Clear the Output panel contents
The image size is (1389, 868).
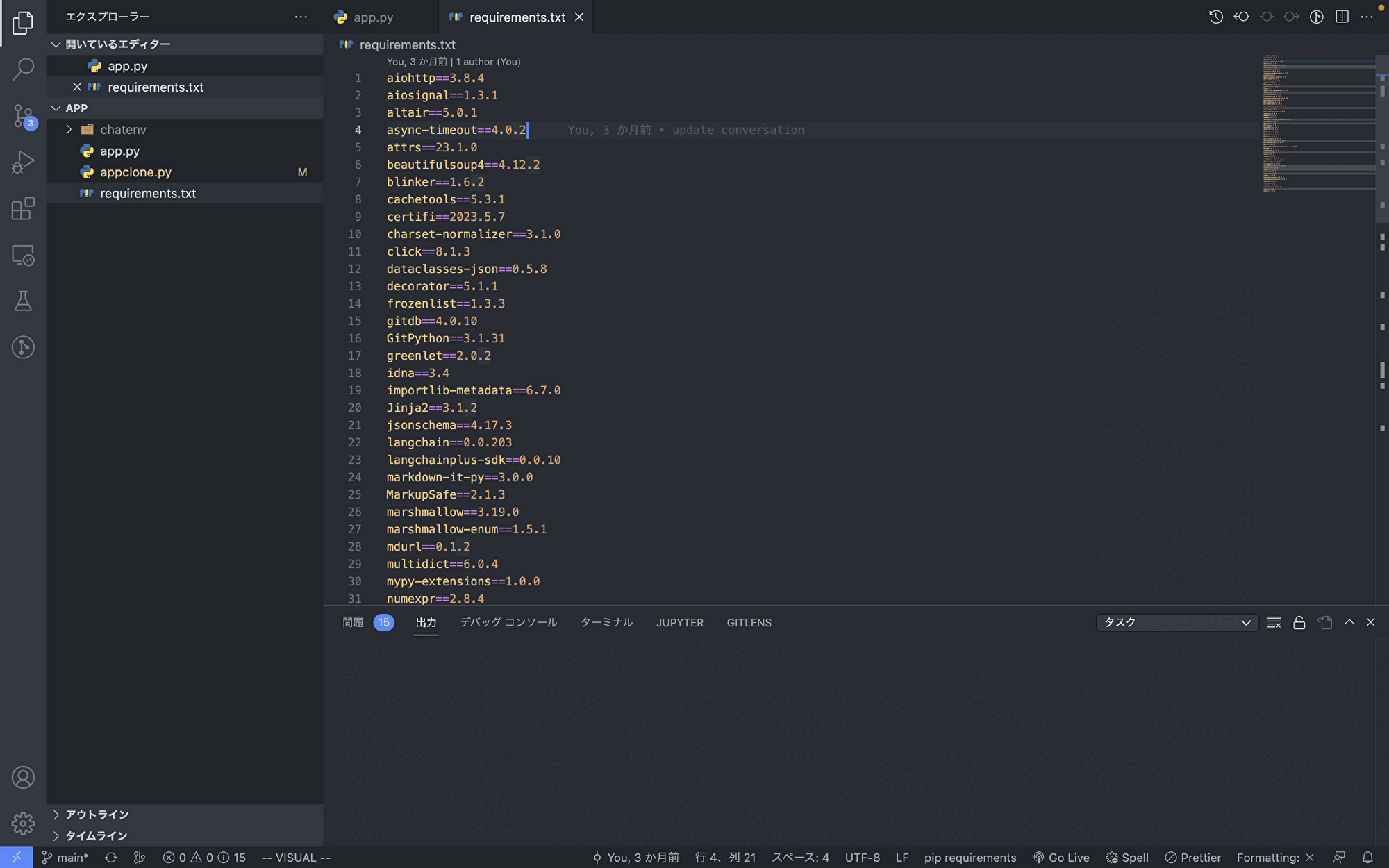pos(1274,622)
